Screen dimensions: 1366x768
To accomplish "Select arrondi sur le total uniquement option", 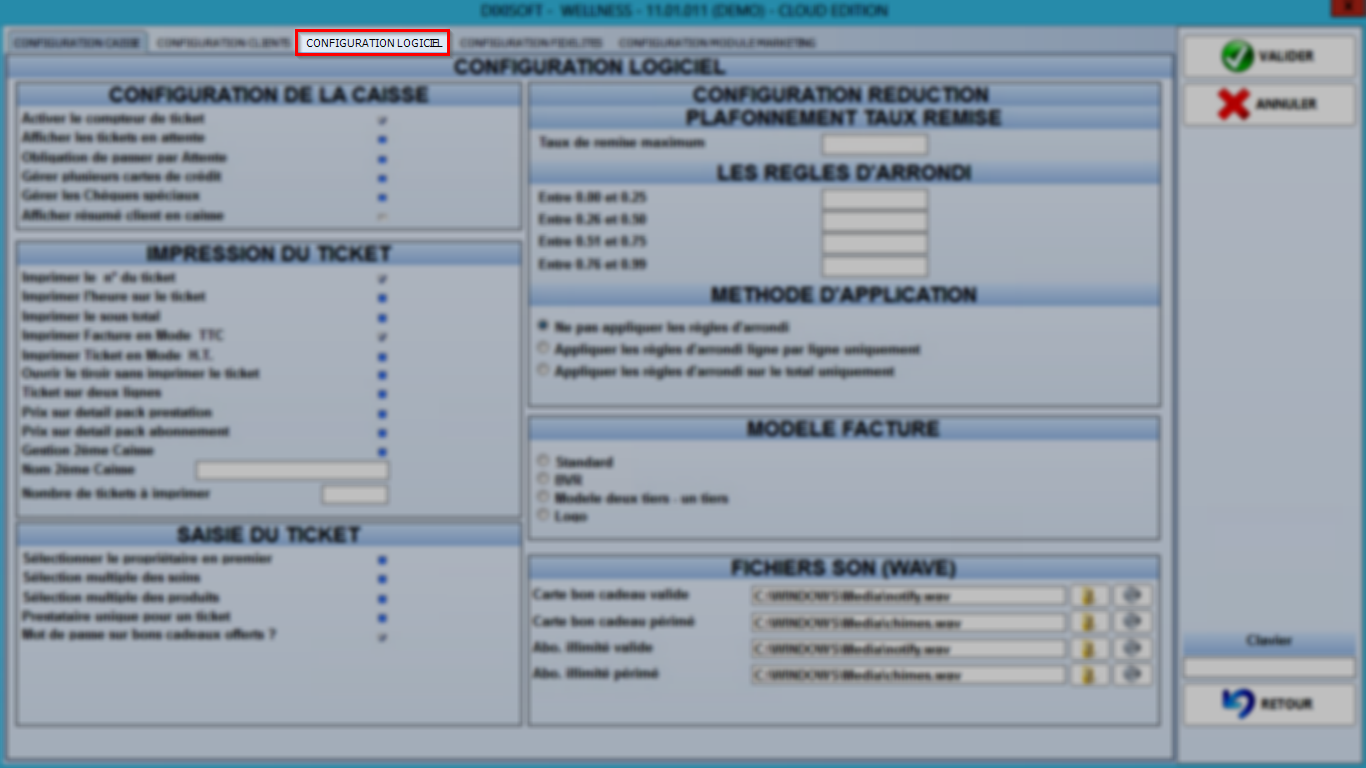I will 544,370.
